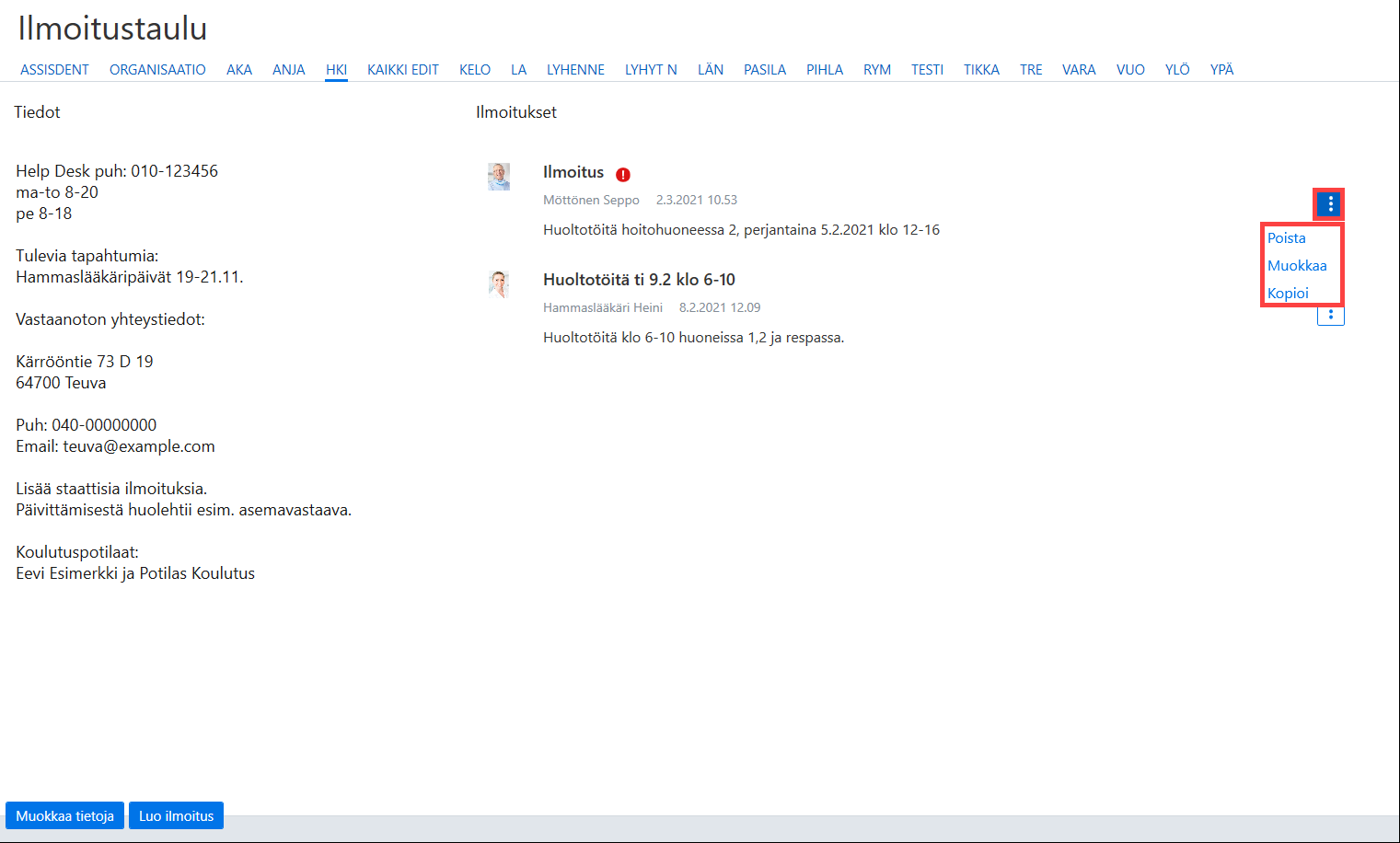Image resolution: width=1400 pixels, height=843 pixels.
Task: Select Kopioi from the context menu
Action: click(x=1288, y=293)
